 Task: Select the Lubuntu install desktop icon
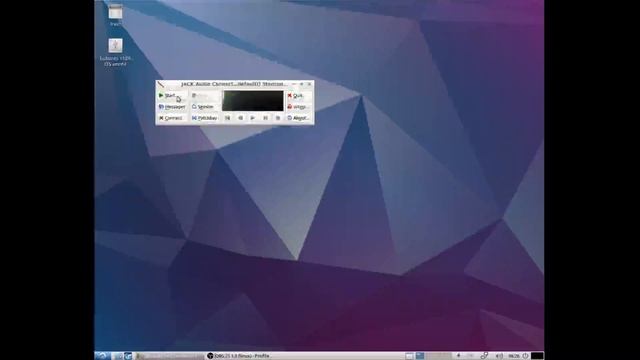[116, 53]
